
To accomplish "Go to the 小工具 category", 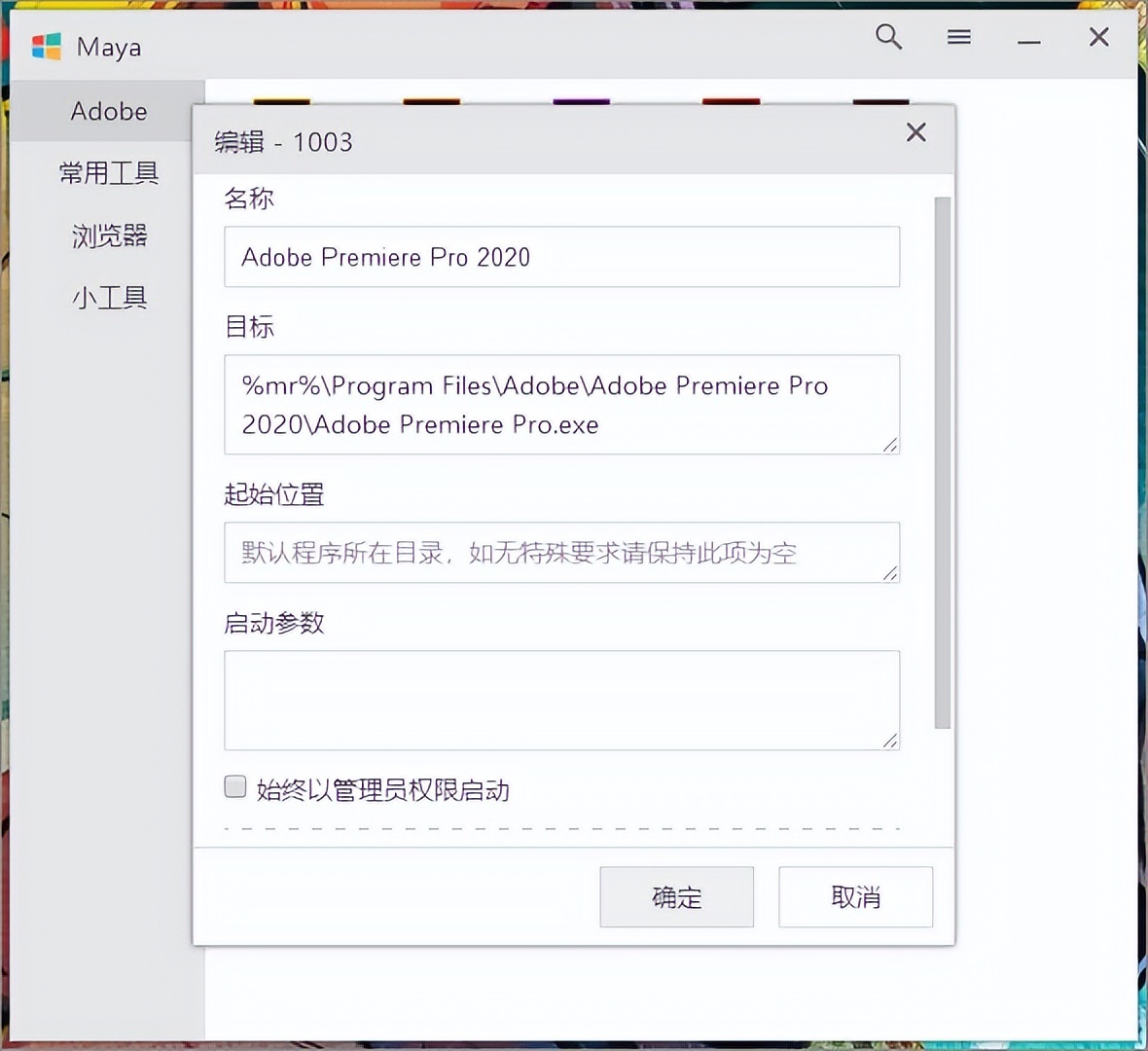I will click(109, 298).
